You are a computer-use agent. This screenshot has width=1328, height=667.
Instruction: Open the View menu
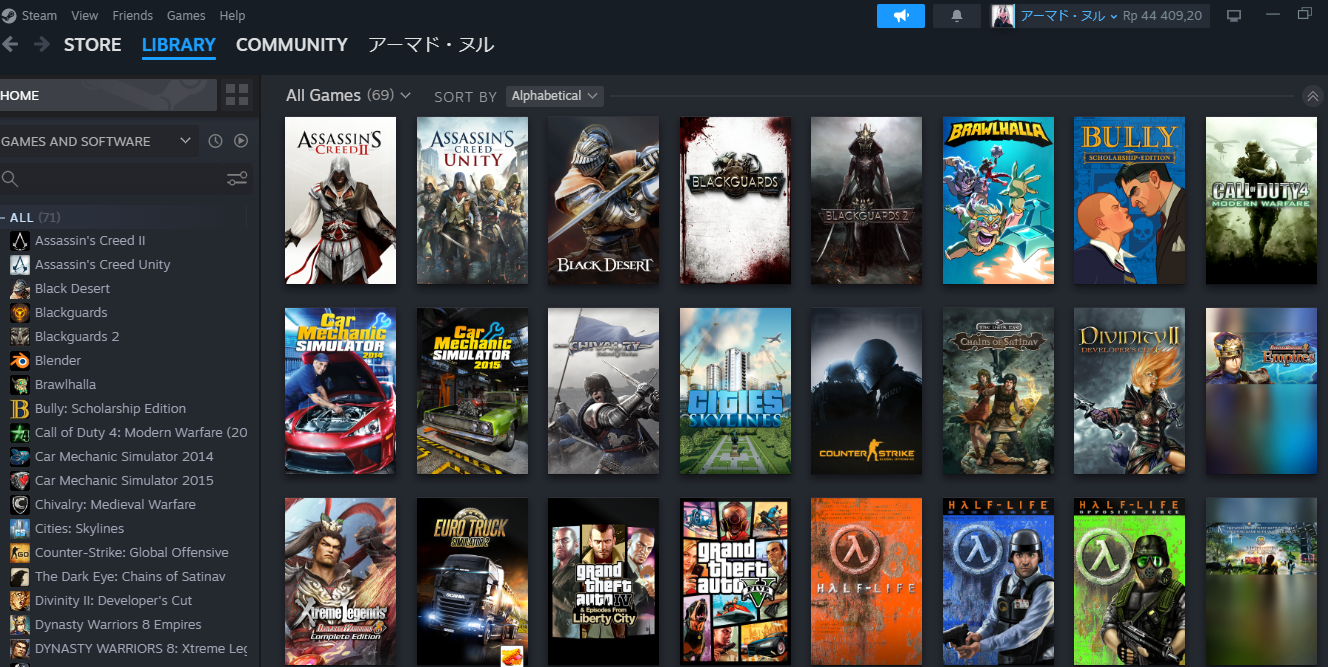point(85,16)
